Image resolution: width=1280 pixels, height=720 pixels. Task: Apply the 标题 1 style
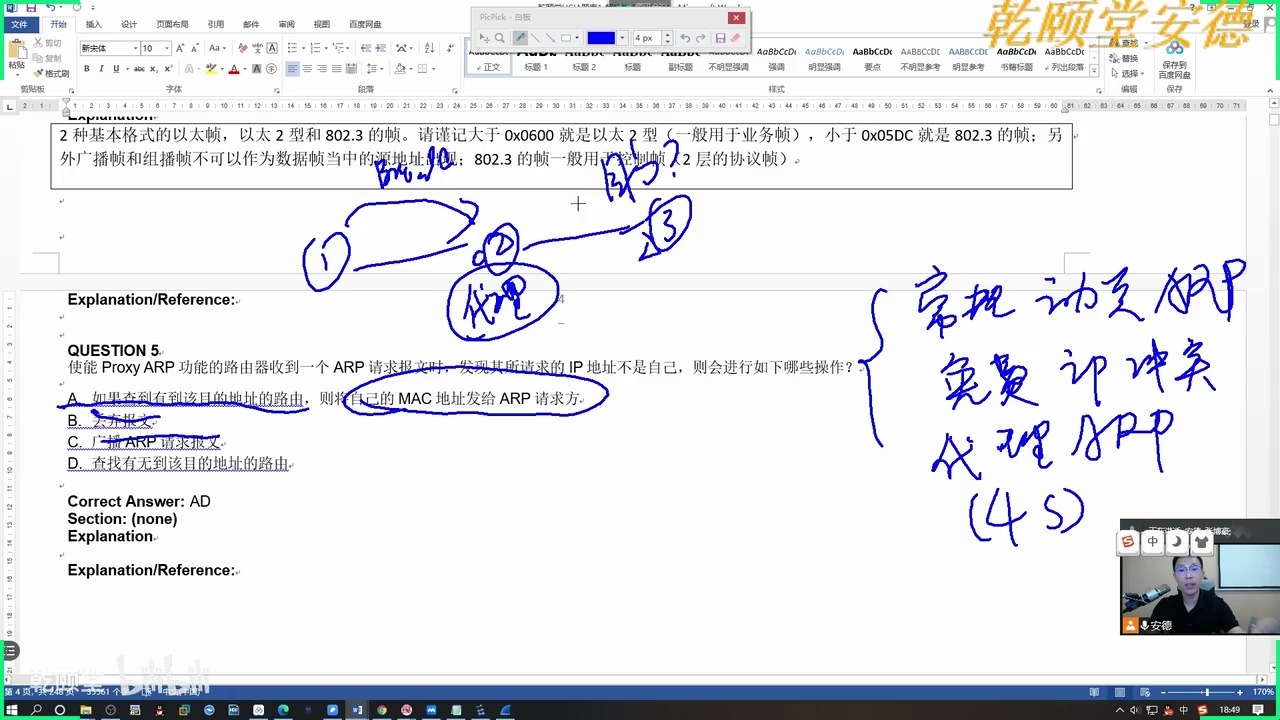pos(536,59)
